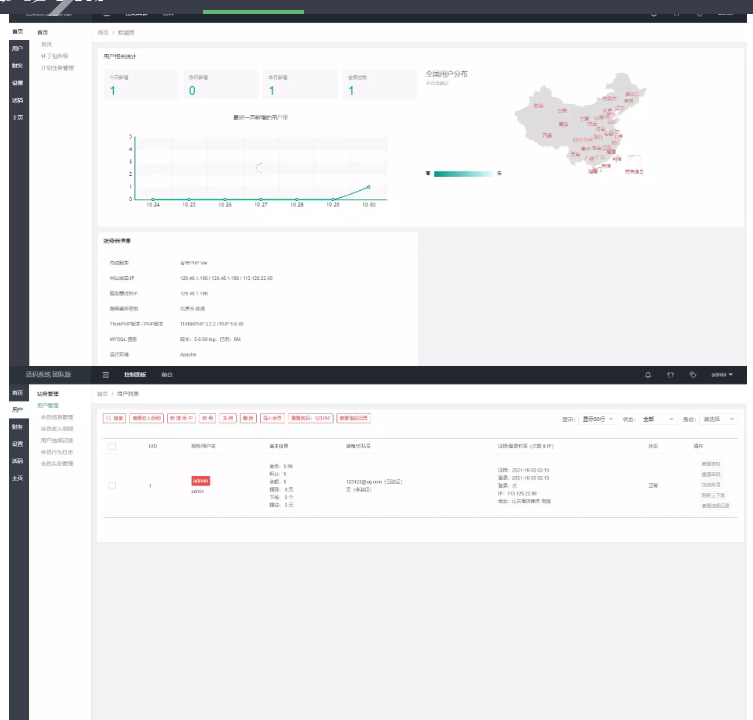
Task: Check the checkbox for user UID 1
Action: pos(112,486)
